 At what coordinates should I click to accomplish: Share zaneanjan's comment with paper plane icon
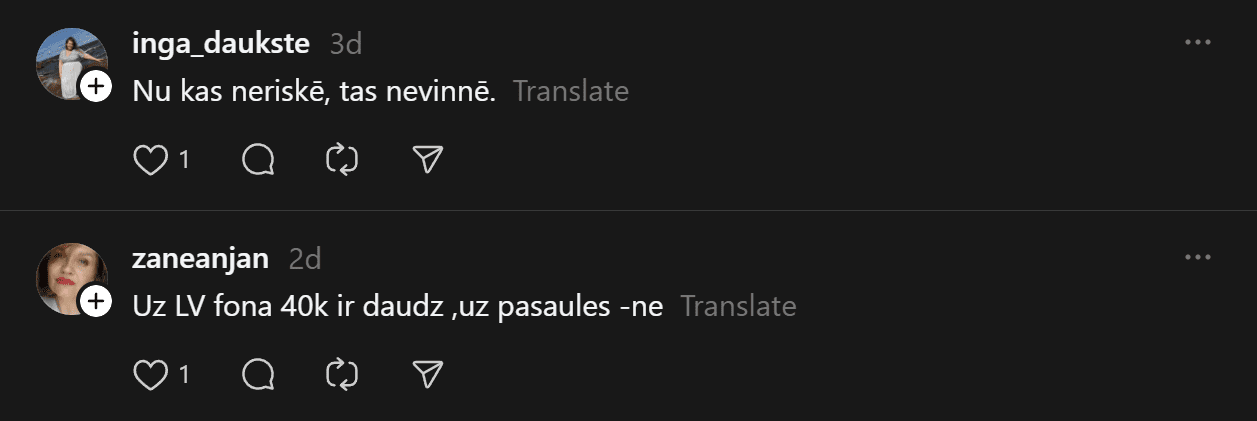(427, 375)
